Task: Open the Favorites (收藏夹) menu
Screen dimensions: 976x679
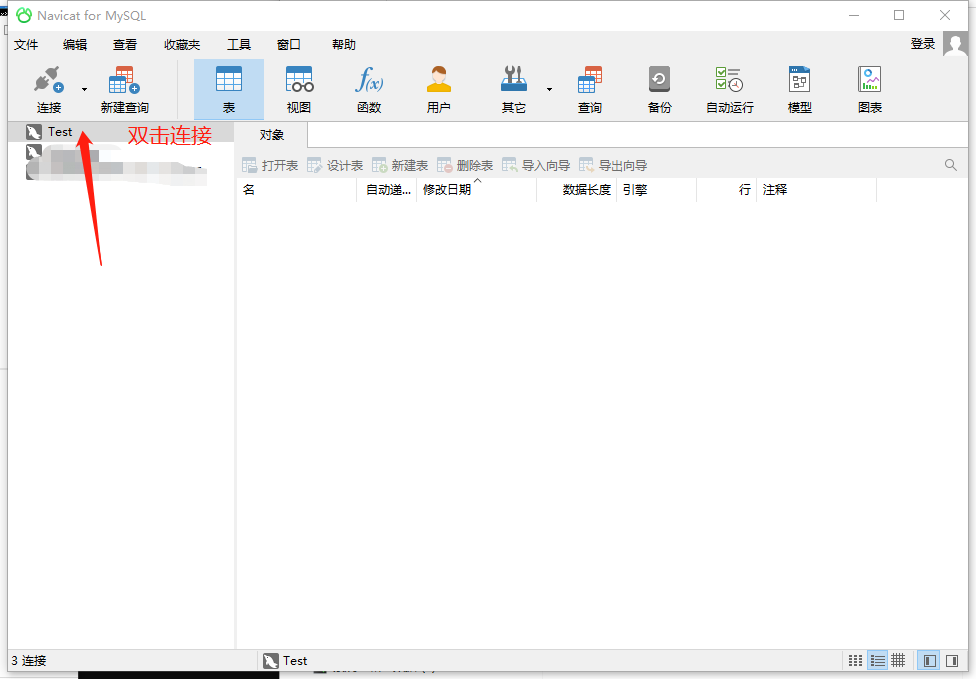Action: 182,45
